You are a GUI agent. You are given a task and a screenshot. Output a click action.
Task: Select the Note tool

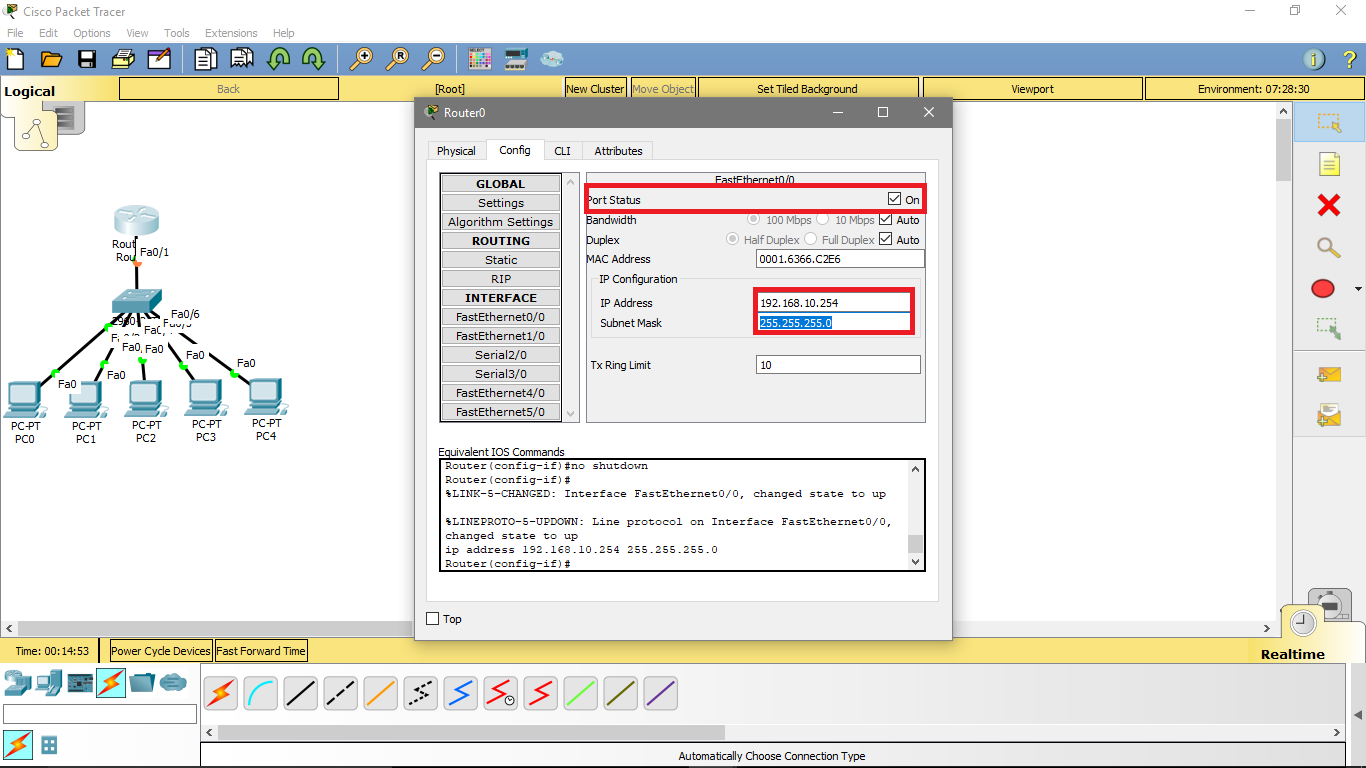pos(1329,164)
